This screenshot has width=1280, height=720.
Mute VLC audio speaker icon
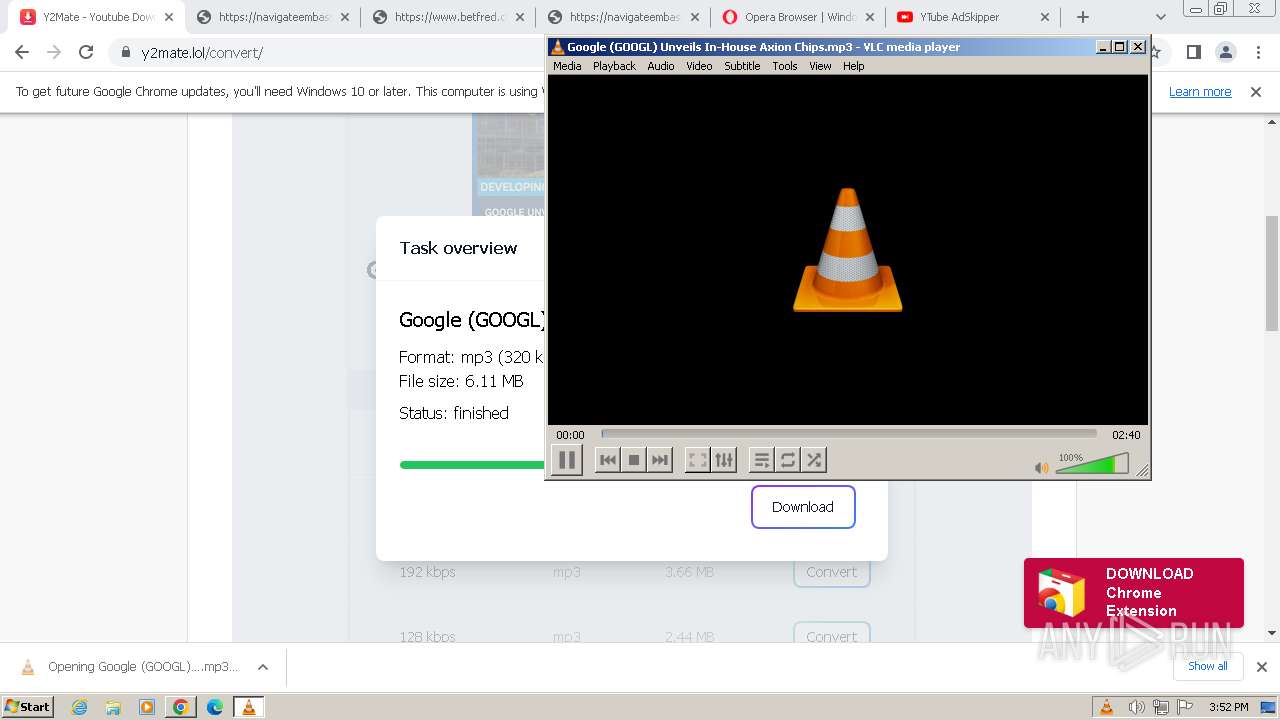(x=1041, y=468)
